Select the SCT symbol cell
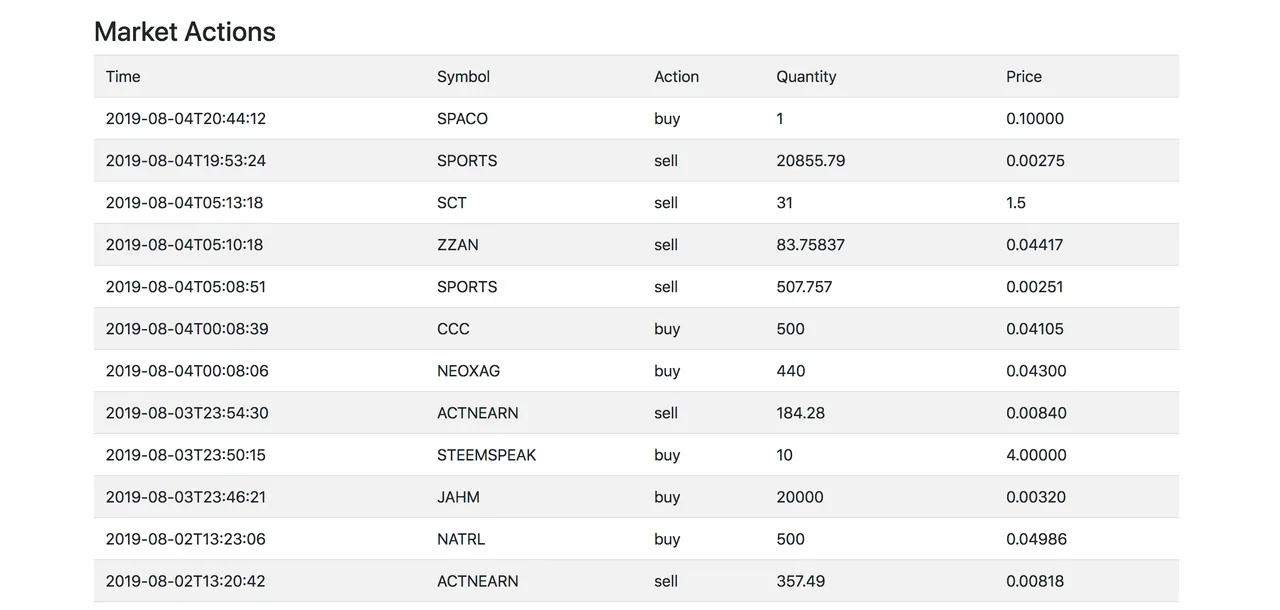1280x610 pixels. click(x=452, y=203)
